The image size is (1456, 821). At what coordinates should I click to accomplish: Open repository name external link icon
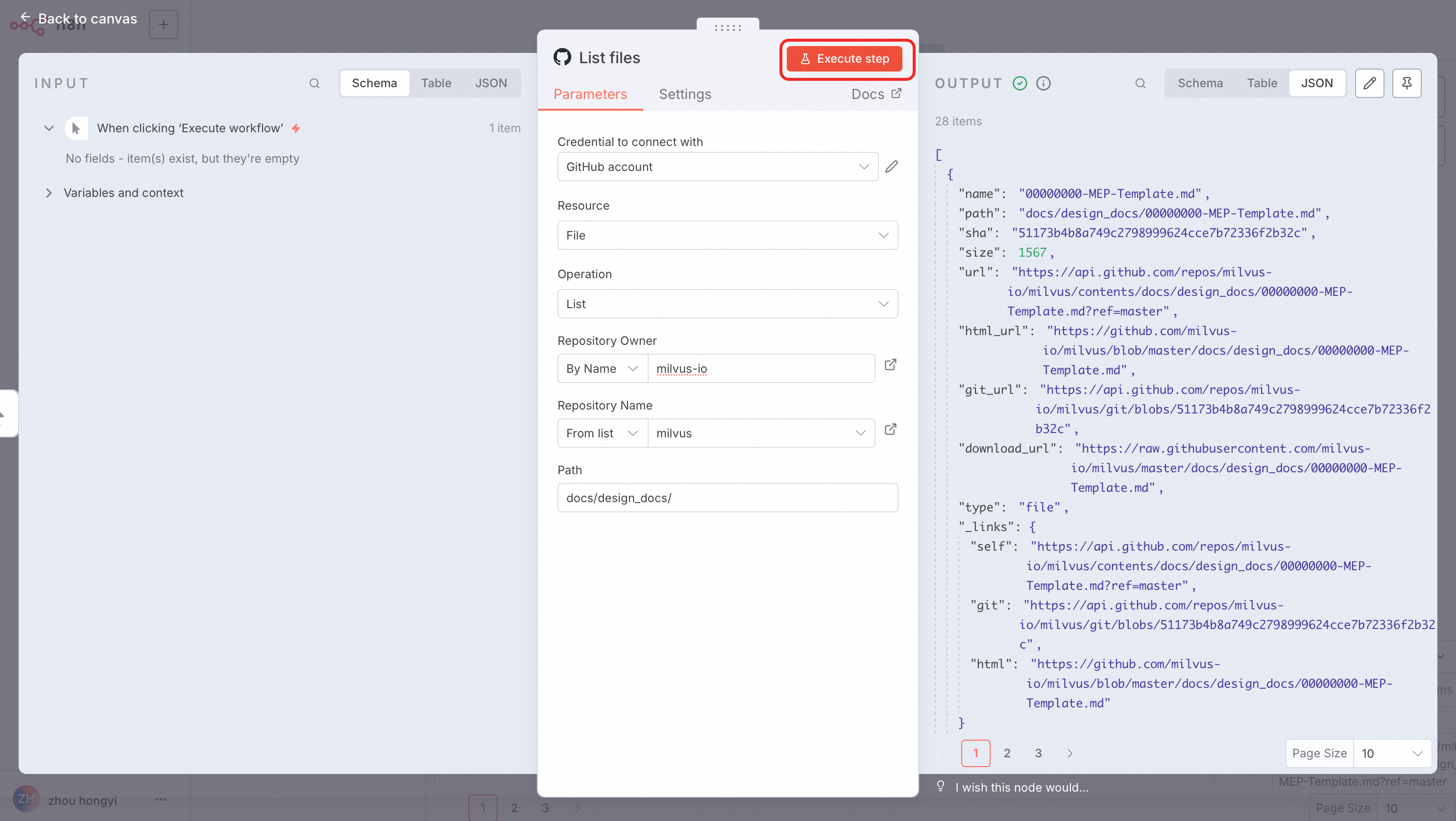tap(890, 430)
